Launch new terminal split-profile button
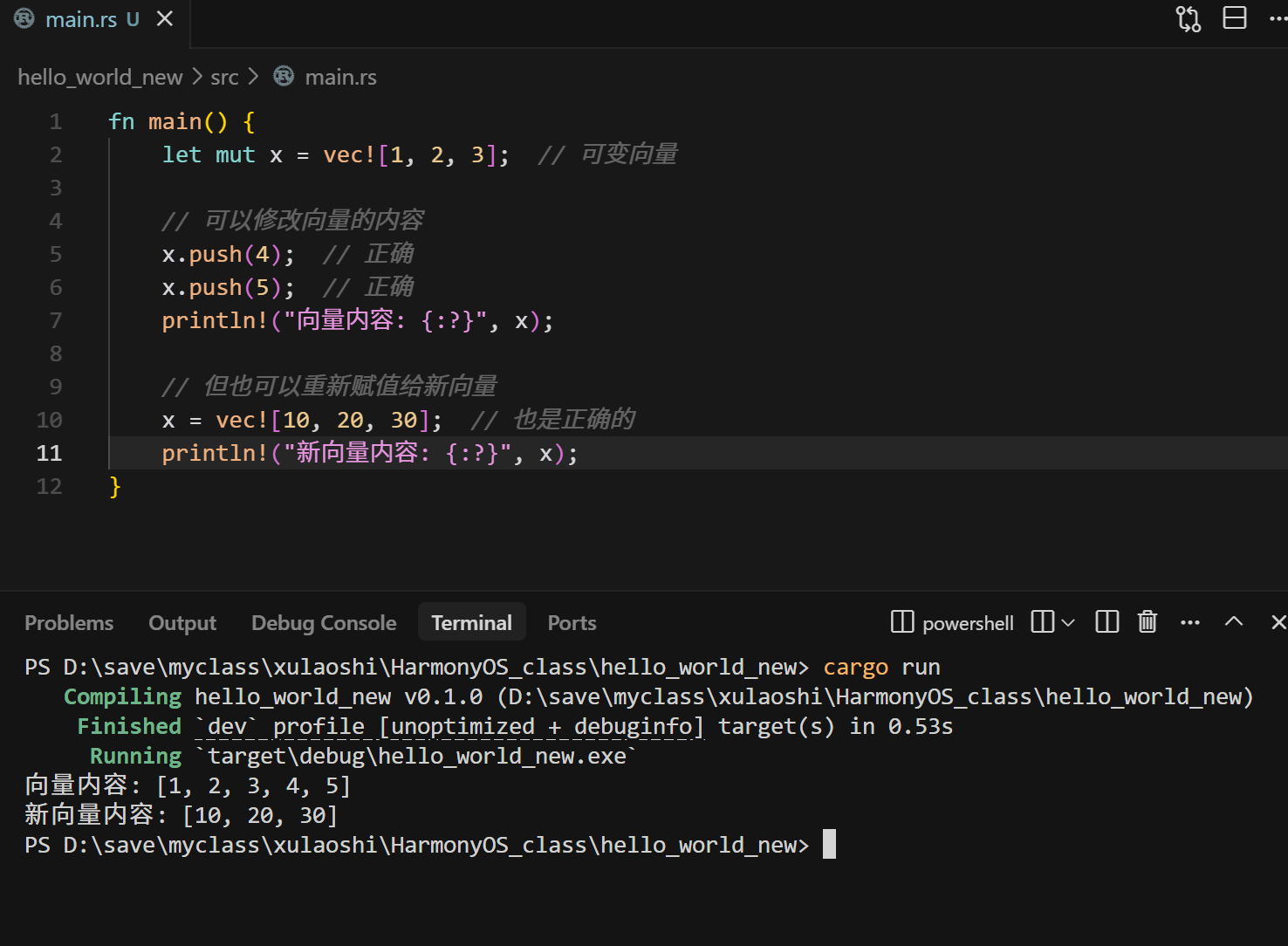 pyautogui.click(x=1042, y=622)
